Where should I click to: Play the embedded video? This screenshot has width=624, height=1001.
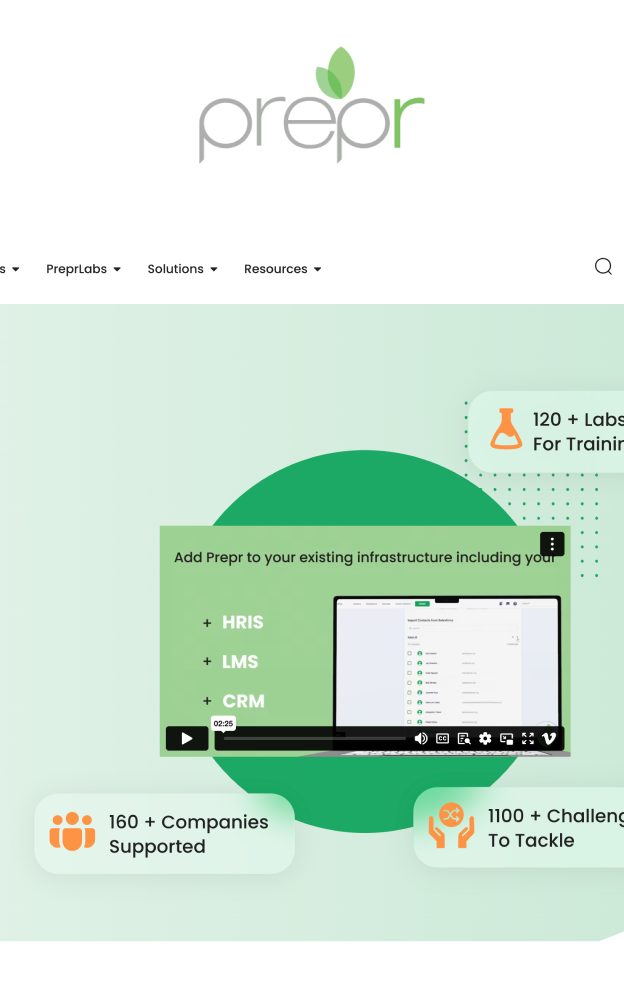point(187,739)
